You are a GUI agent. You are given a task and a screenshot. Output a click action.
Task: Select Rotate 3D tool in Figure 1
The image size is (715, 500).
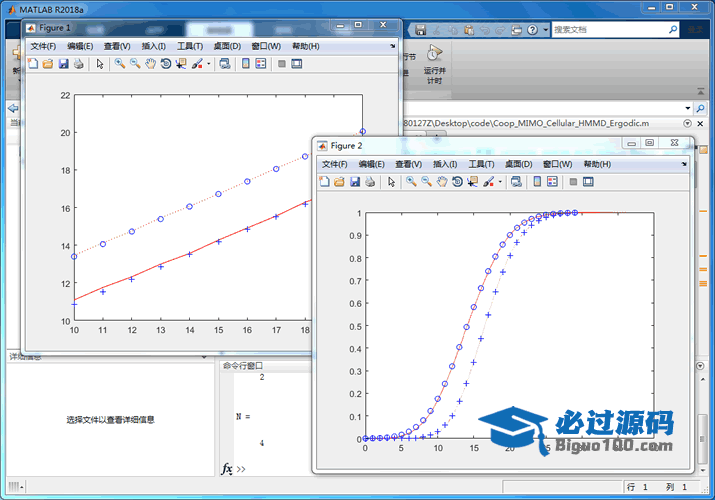pyautogui.click(x=166, y=64)
